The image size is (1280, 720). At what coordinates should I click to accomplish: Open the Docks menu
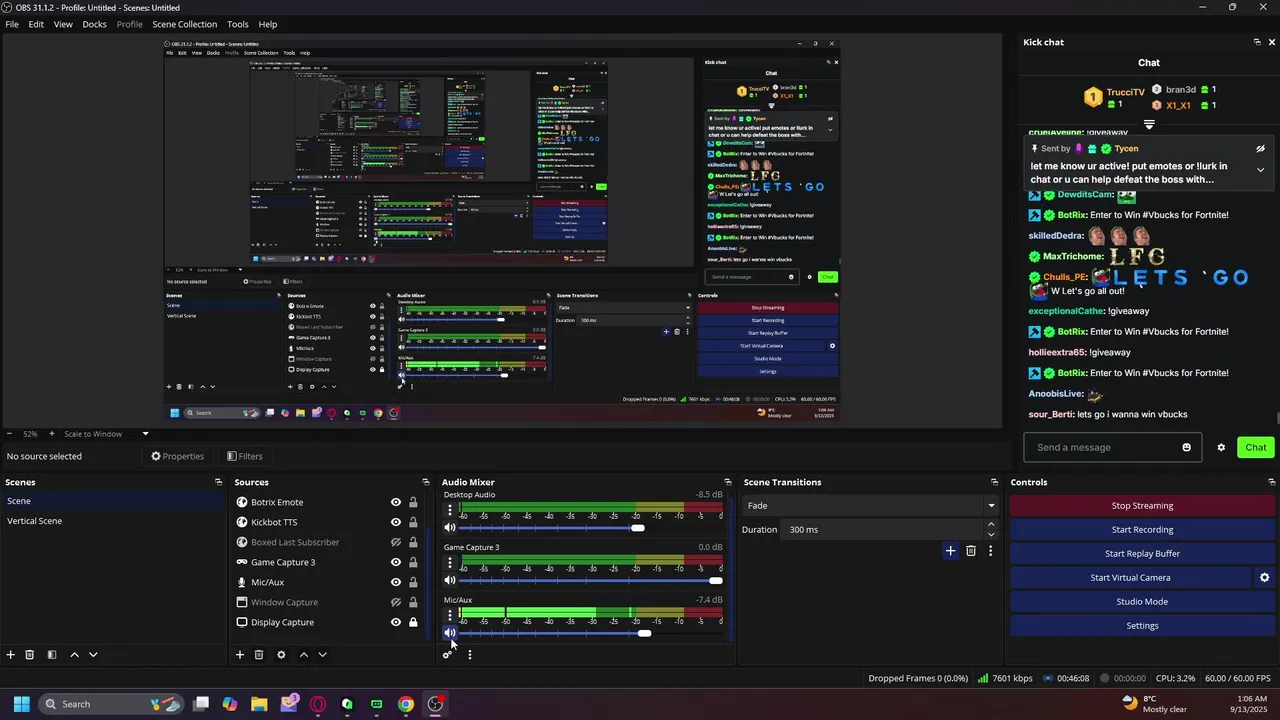[x=94, y=24]
